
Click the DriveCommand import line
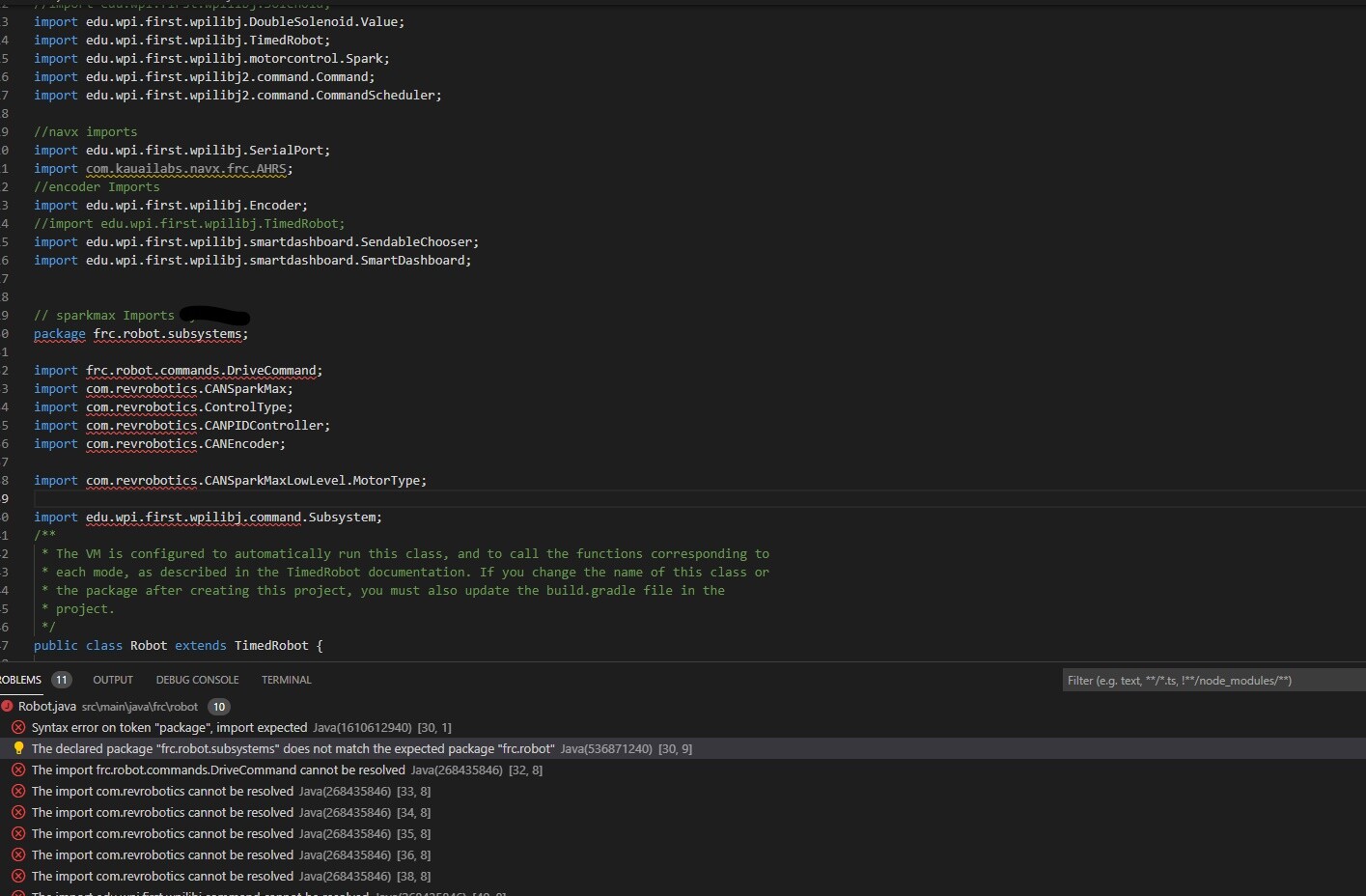pos(179,370)
